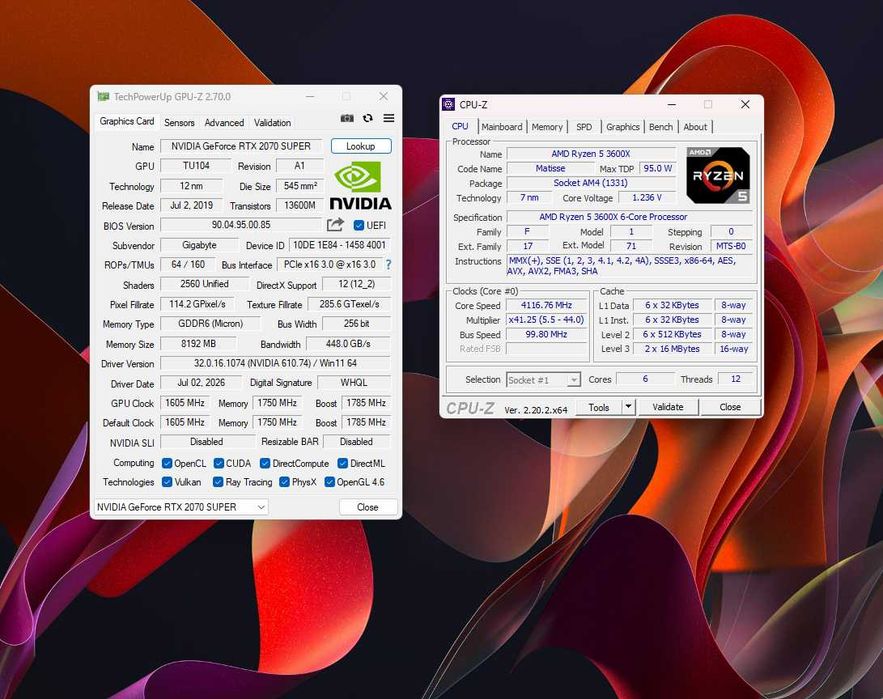The width and height of the screenshot is (883, 699).
Task: Toggle the CUDA checkbox
Action: click(x=218, y=463)
